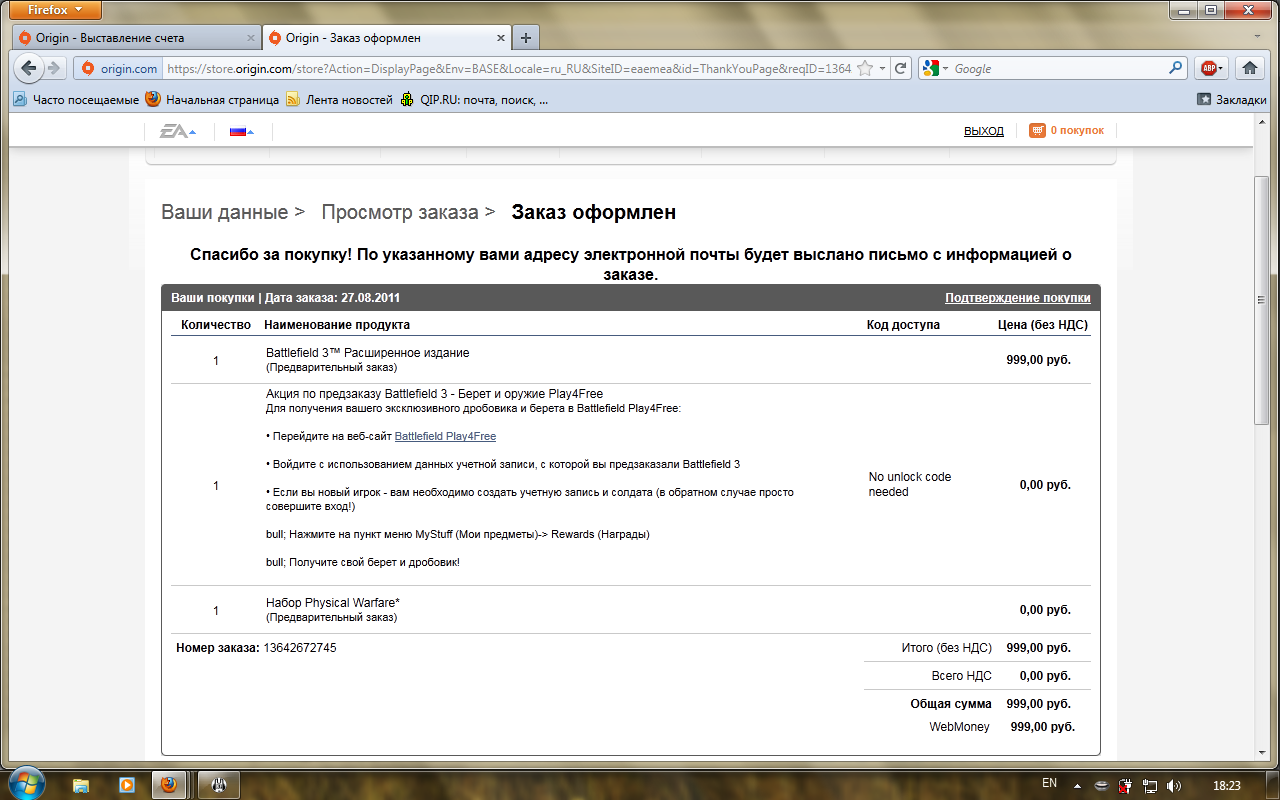Click the EN language indicator
The height and width of the screenshot is (800, 1280).
click(x=1049, y=783)
